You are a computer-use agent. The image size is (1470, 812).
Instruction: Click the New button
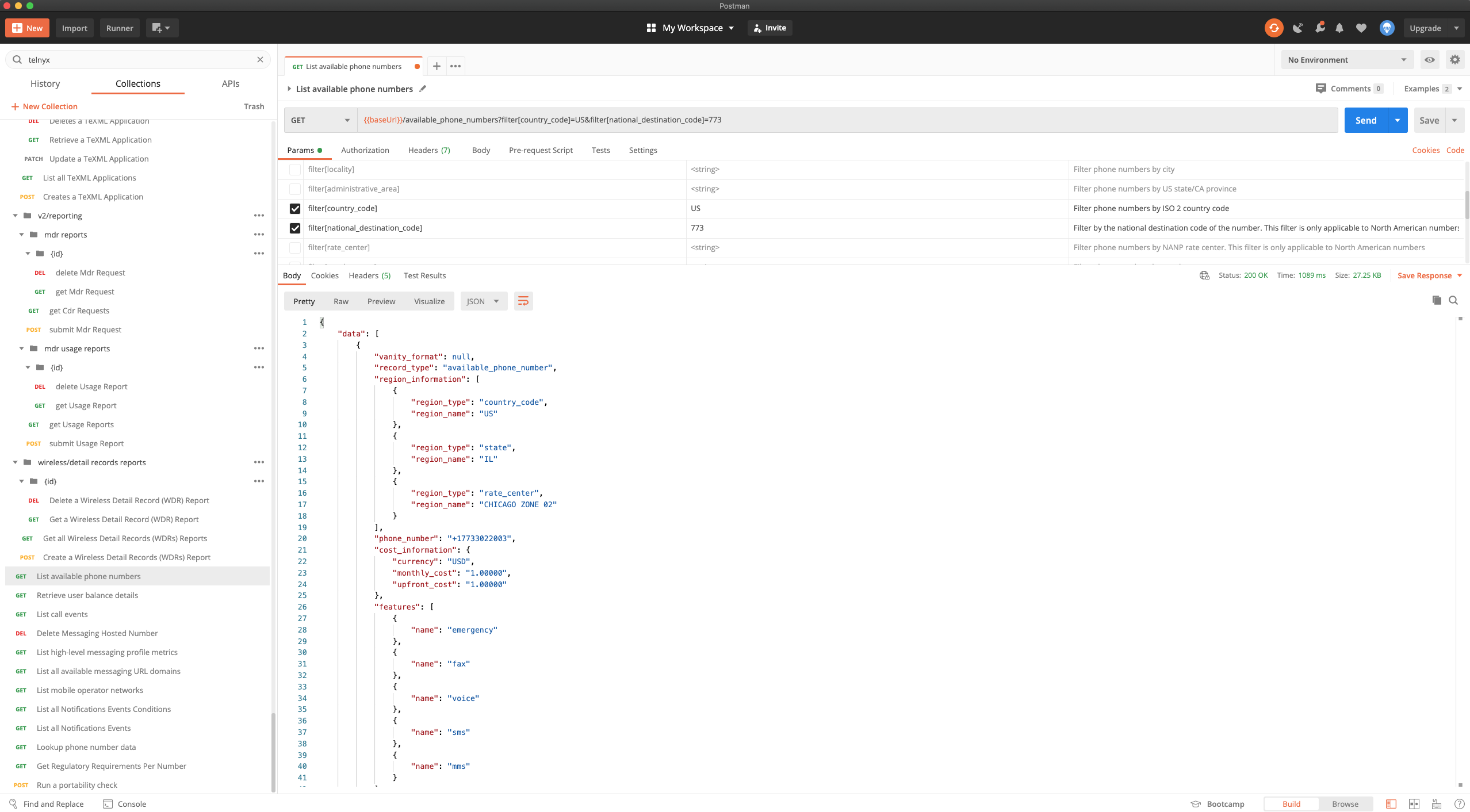[x=27, y=28]
